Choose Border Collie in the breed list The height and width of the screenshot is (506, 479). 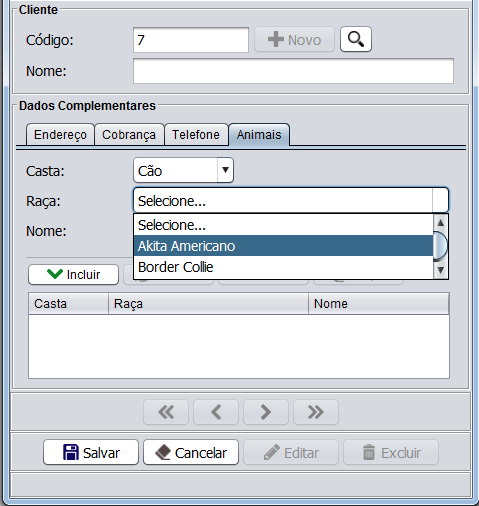tap(283, 267)
